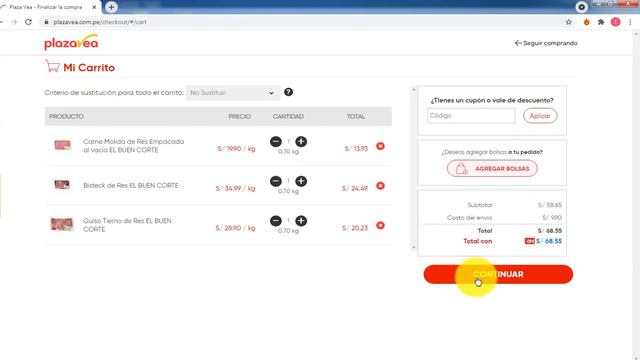Click the S/ 13.93 total of Carne Molida

point(356,149)
